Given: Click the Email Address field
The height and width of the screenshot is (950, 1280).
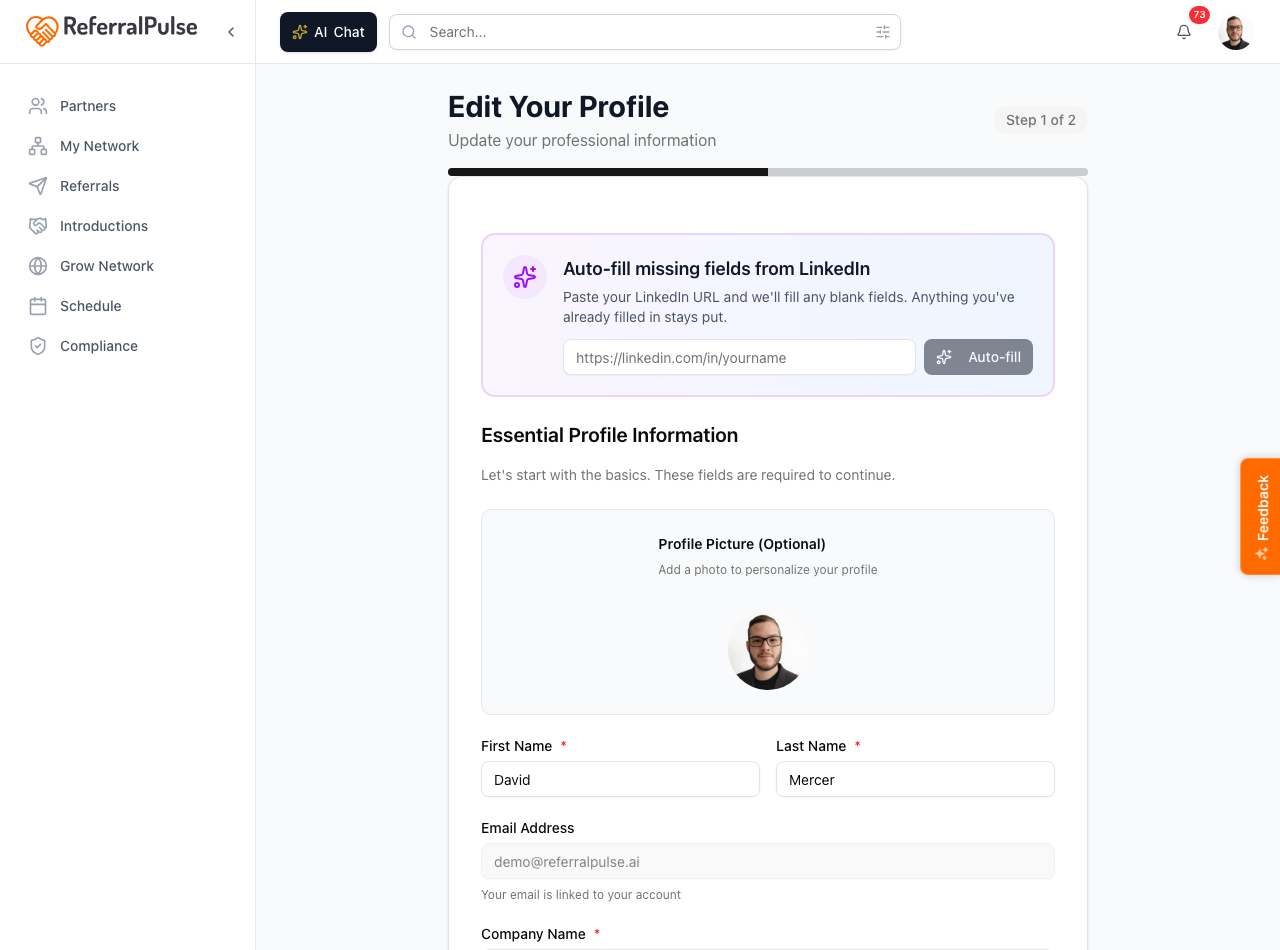Looking at the screenshot, I should pos(768,861).
